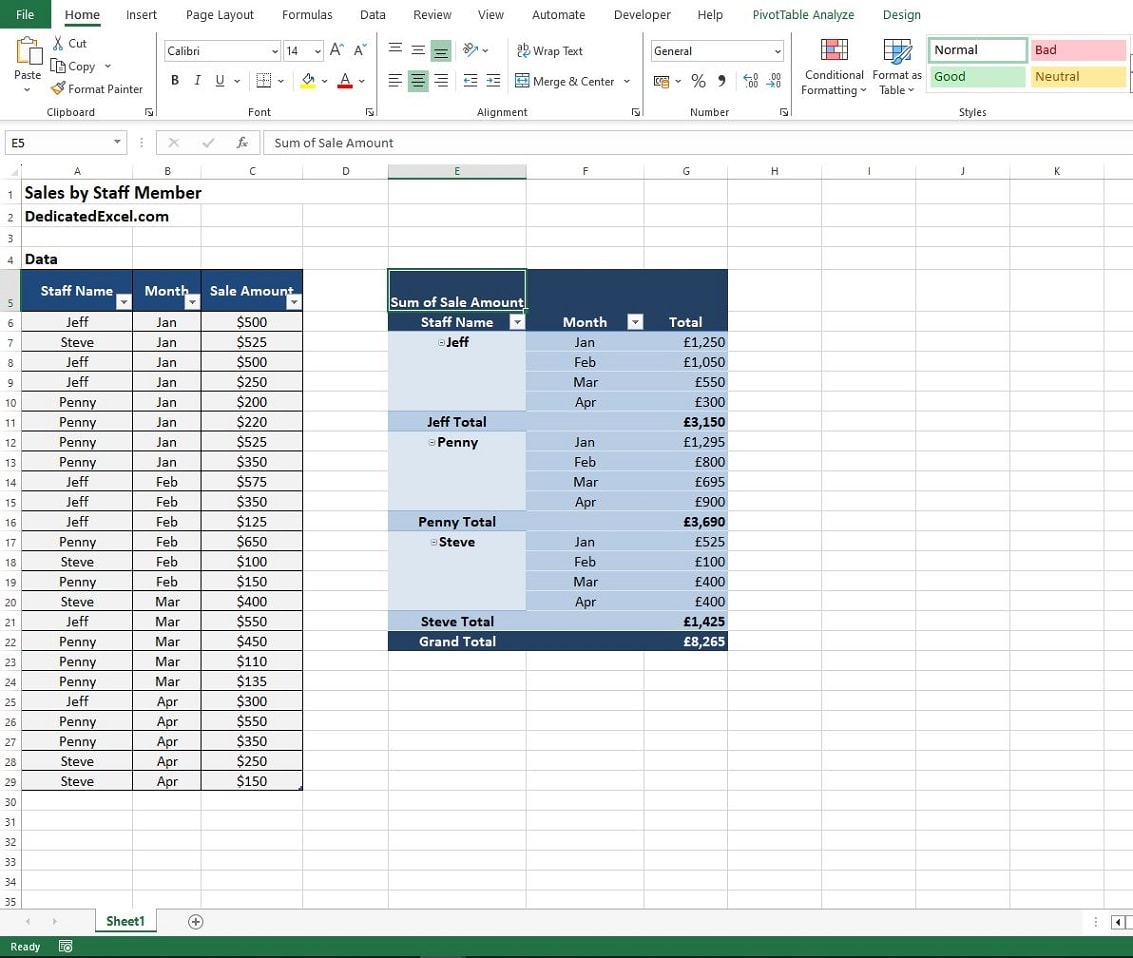This screenshot has height=958, width=1133.
Task: Open the Formulas ribbon tab
Action: (307, 15)
